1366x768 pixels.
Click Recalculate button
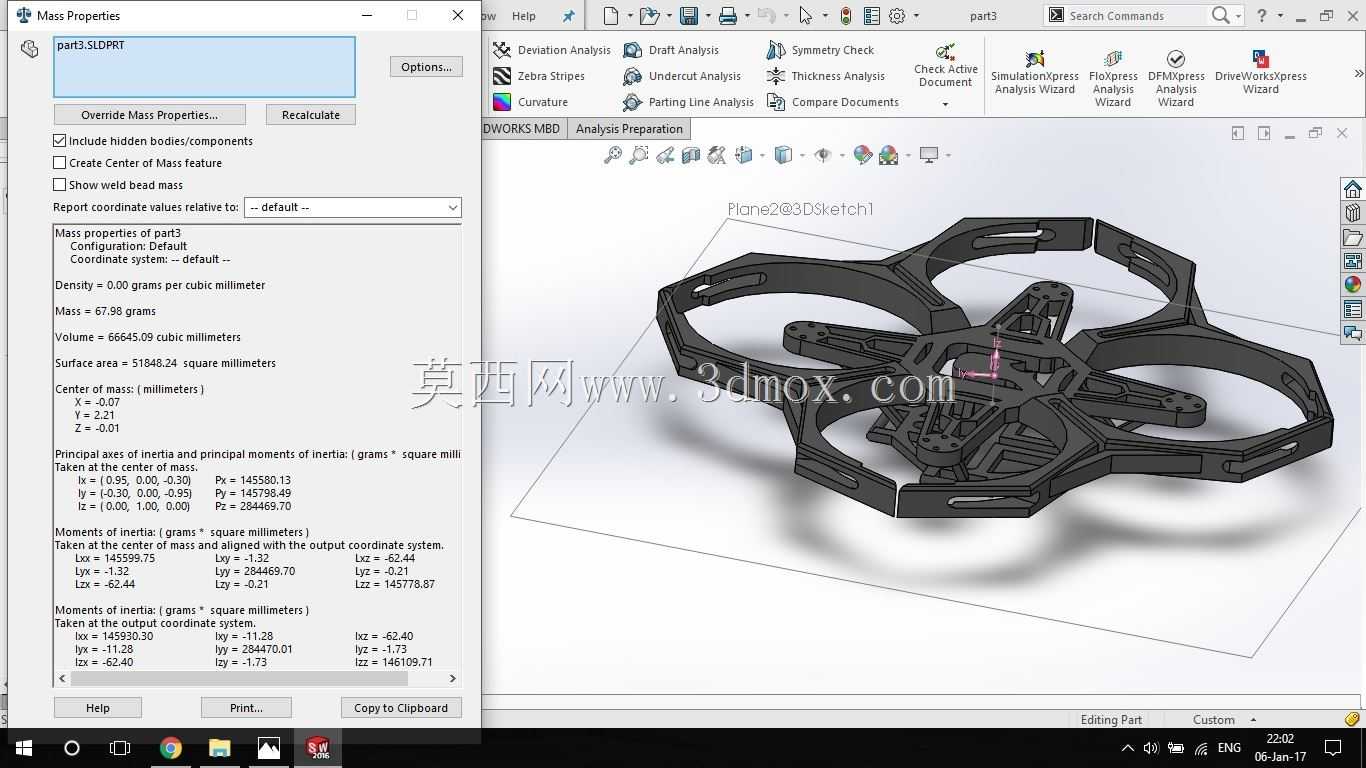(311, 115)
